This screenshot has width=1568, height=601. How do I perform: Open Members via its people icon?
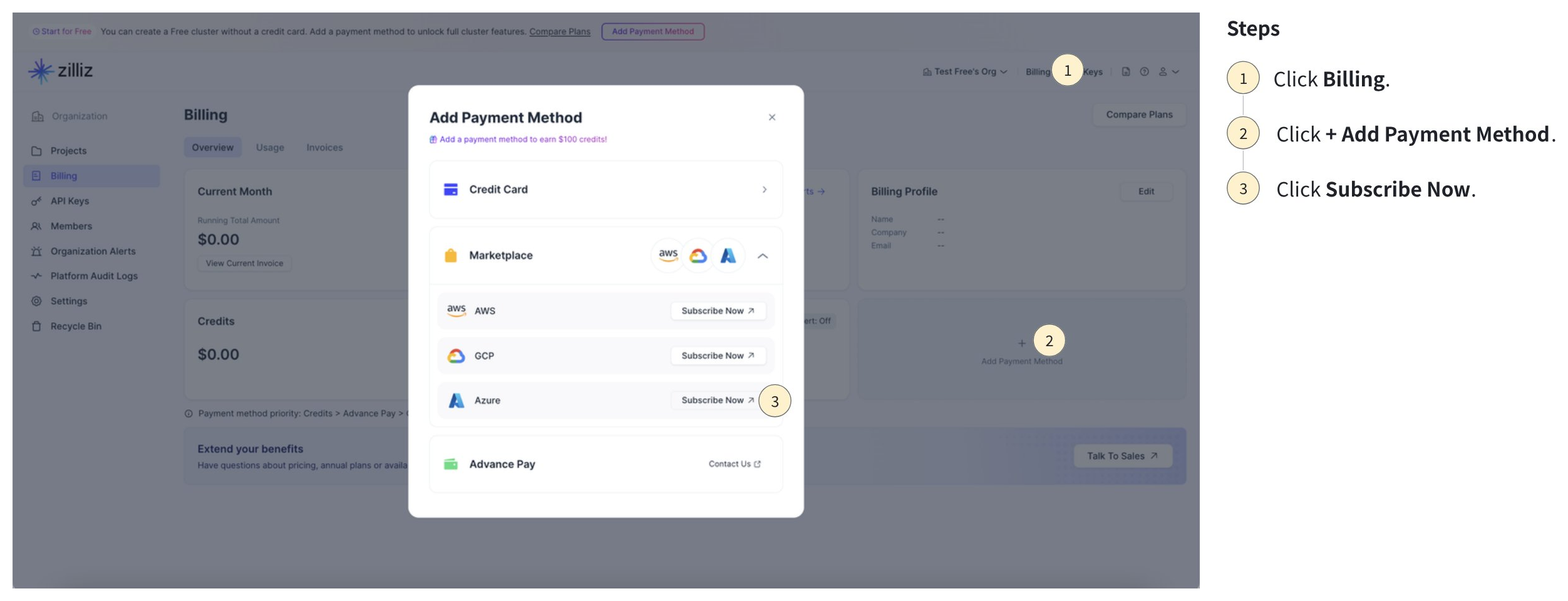click(36, 226)
